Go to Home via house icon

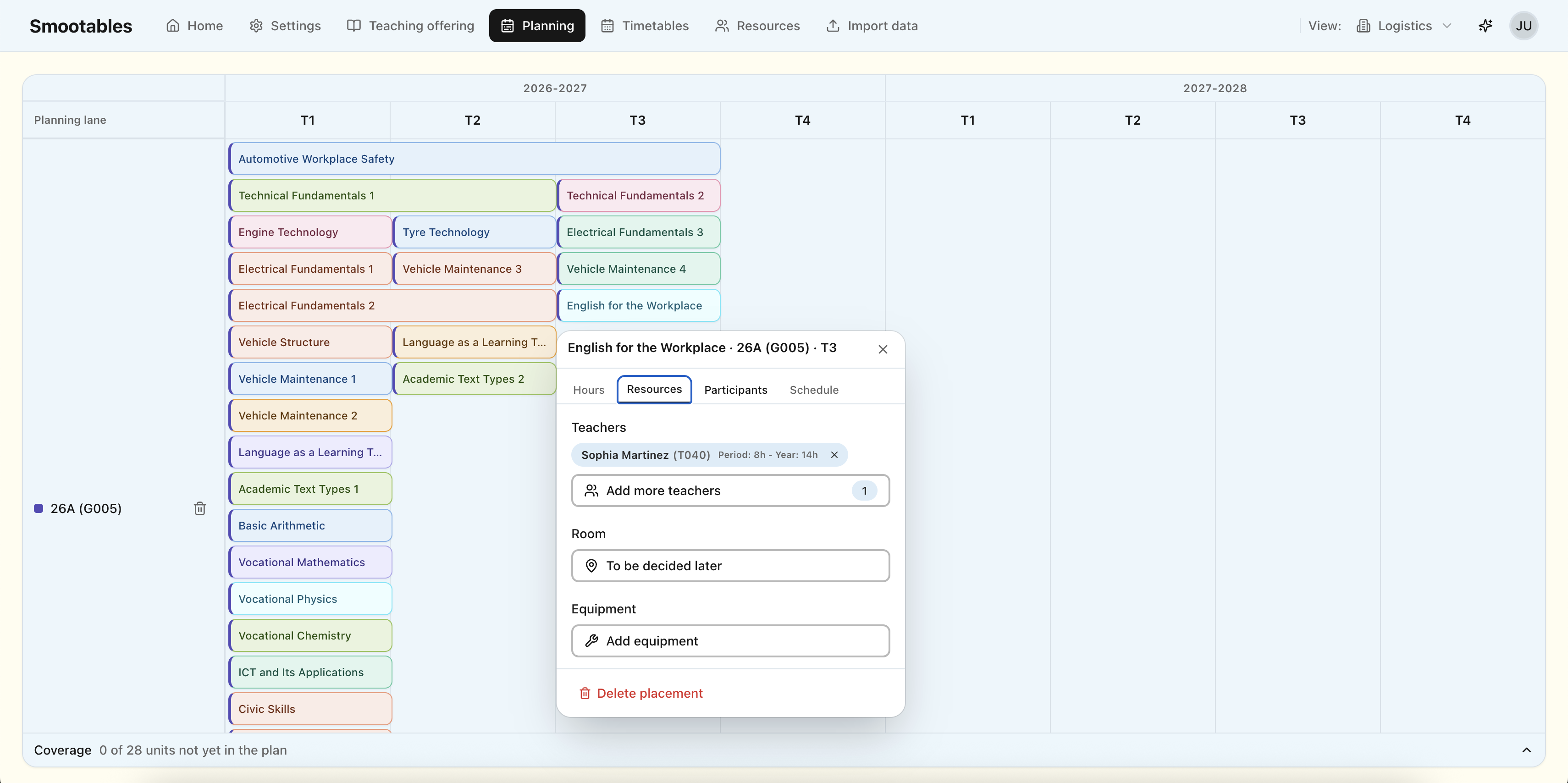point(173,26)
